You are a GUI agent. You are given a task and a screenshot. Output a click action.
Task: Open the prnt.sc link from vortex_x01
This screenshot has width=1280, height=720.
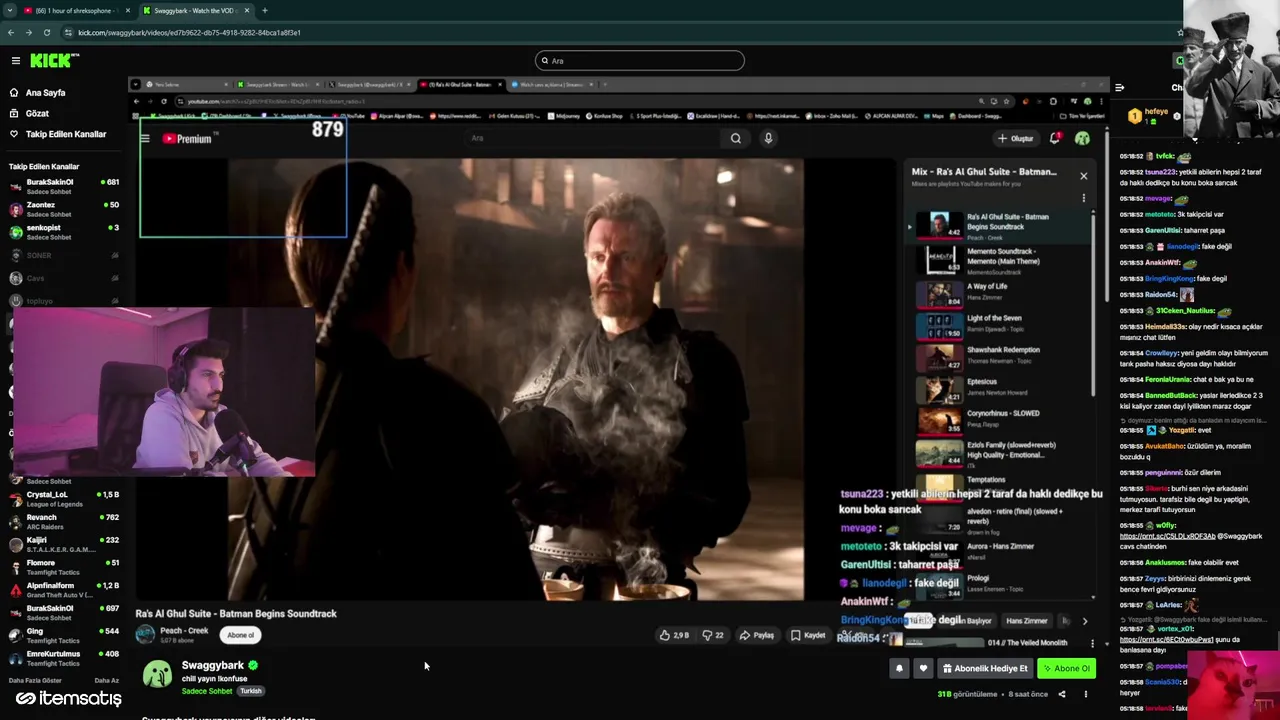point(1166,640)
